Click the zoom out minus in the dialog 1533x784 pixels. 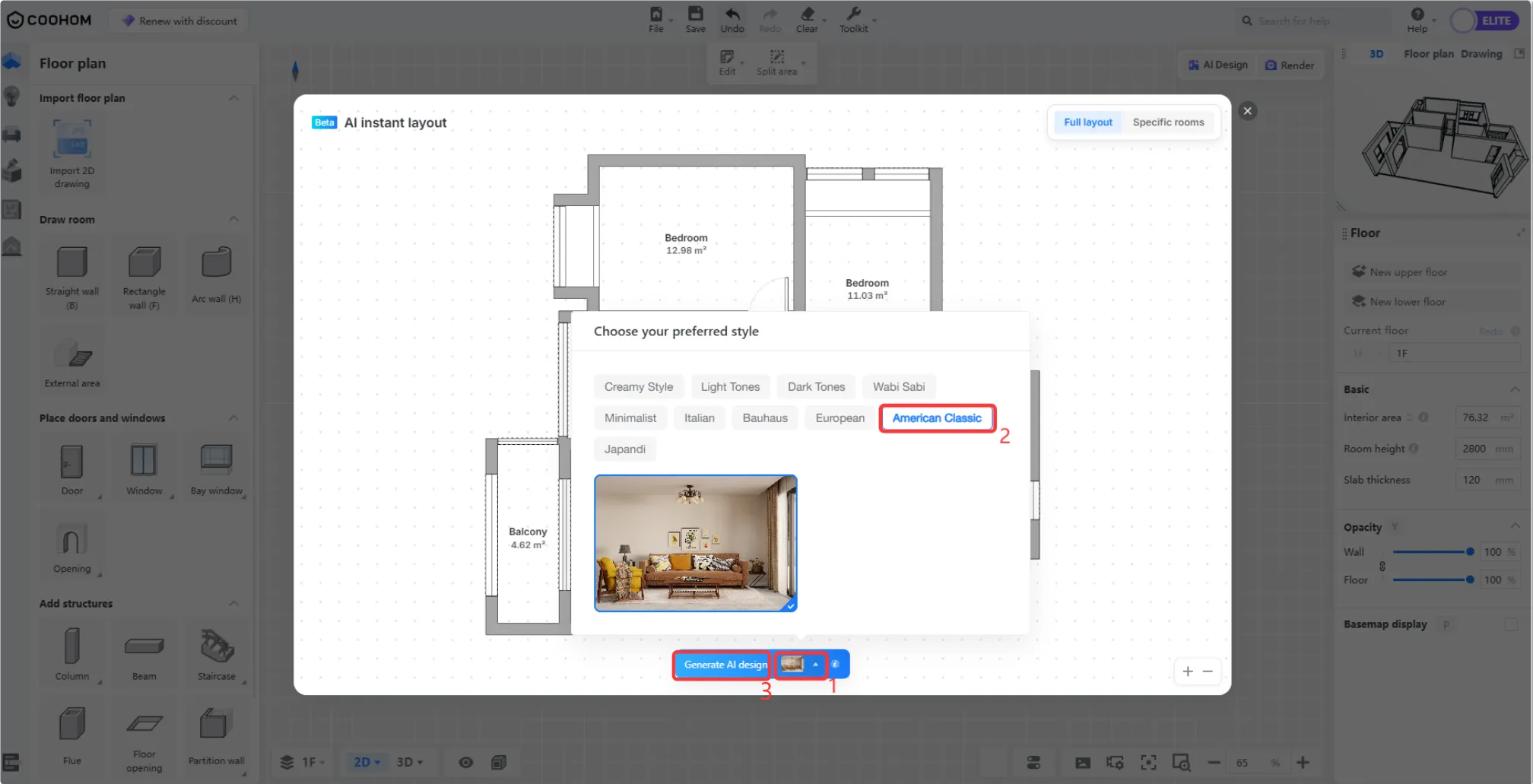[x=1208, y=671]
